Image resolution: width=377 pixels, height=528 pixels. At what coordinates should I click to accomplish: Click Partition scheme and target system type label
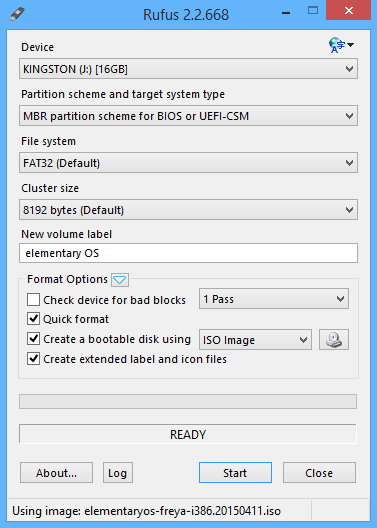click(123, 94)
